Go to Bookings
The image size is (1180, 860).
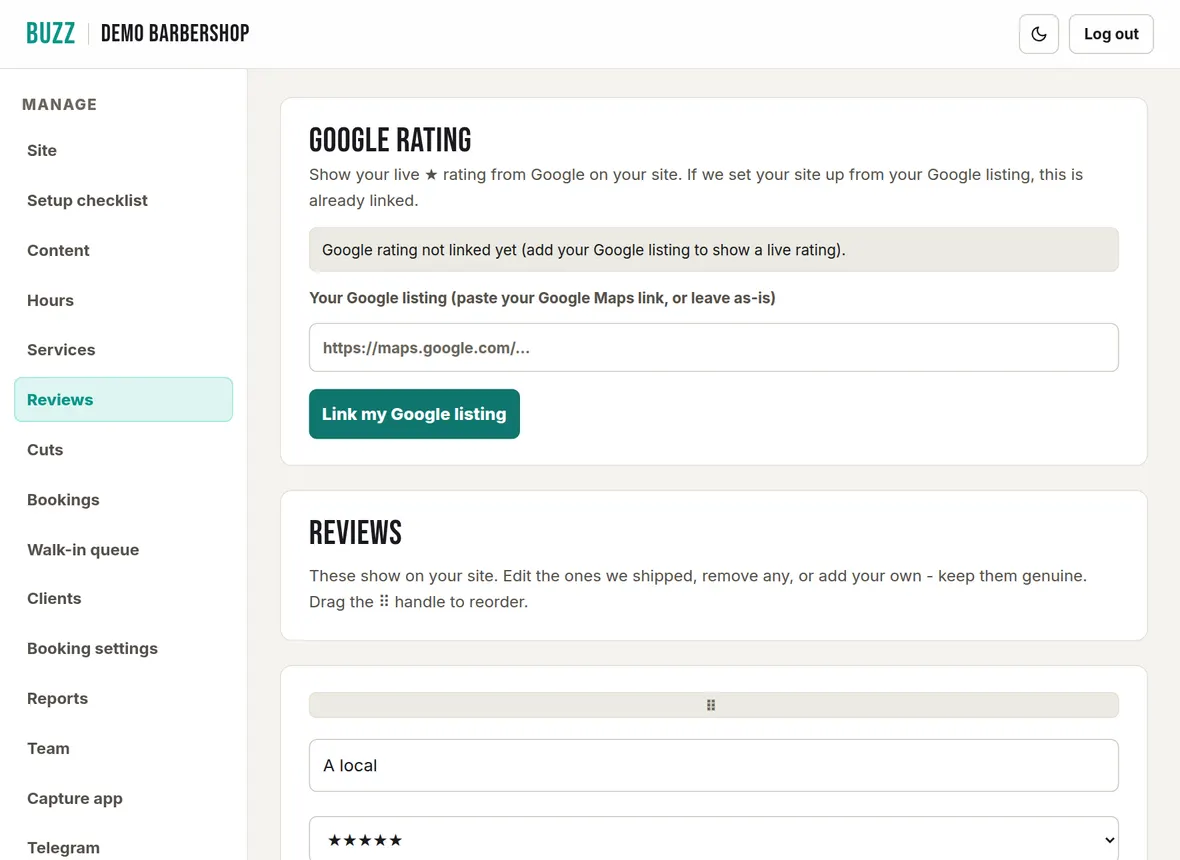coord(123,500)
